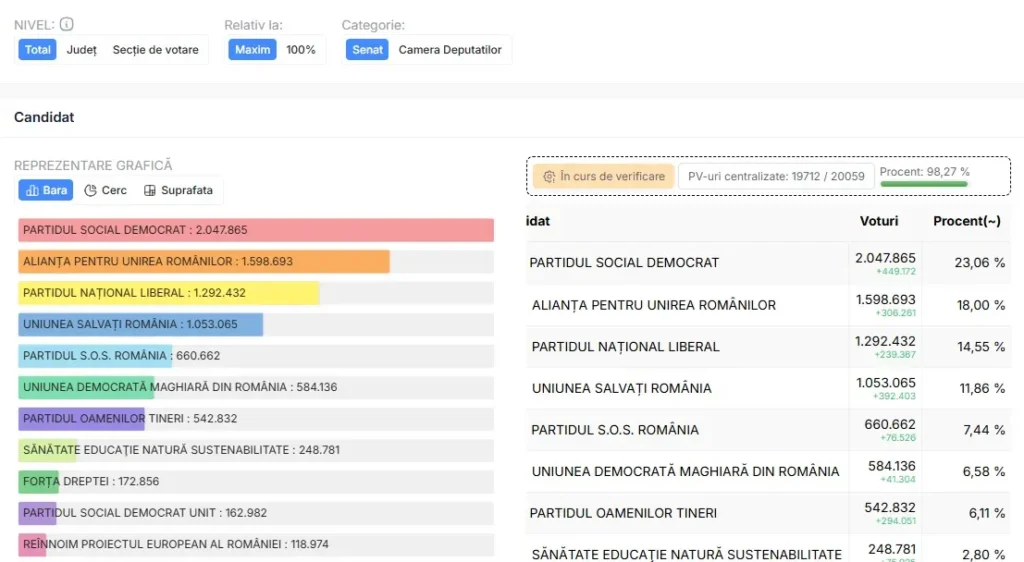This screenshot has height=562, width=1024.
Task: Click PV-uri centralizate counter
Action: click(x=776, y=176)
